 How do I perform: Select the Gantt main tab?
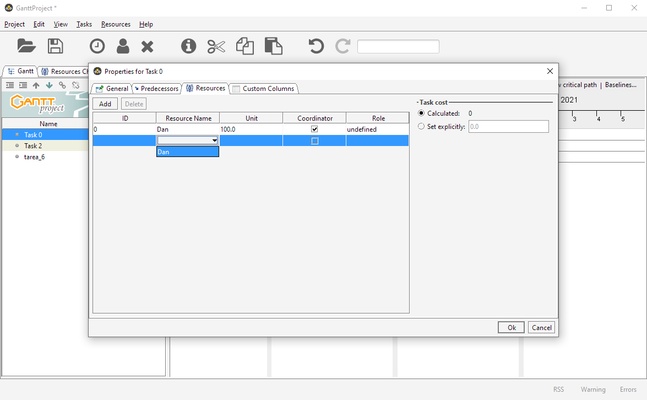pos(21,71)
